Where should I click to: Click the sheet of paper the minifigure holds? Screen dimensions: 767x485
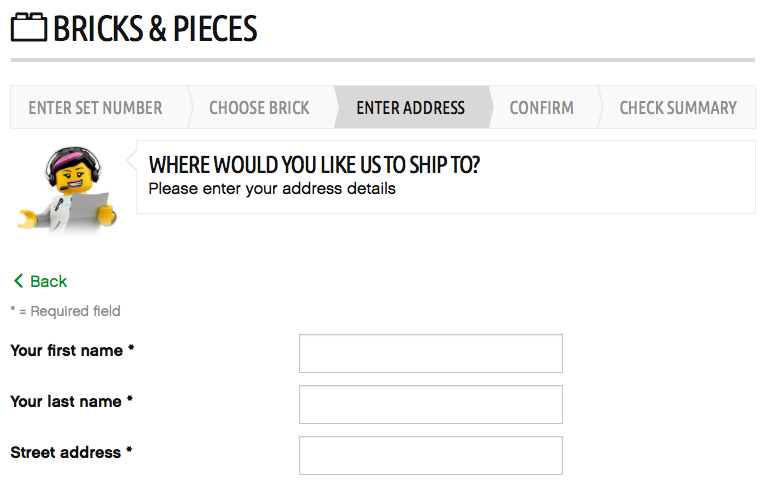pos(89,208)
